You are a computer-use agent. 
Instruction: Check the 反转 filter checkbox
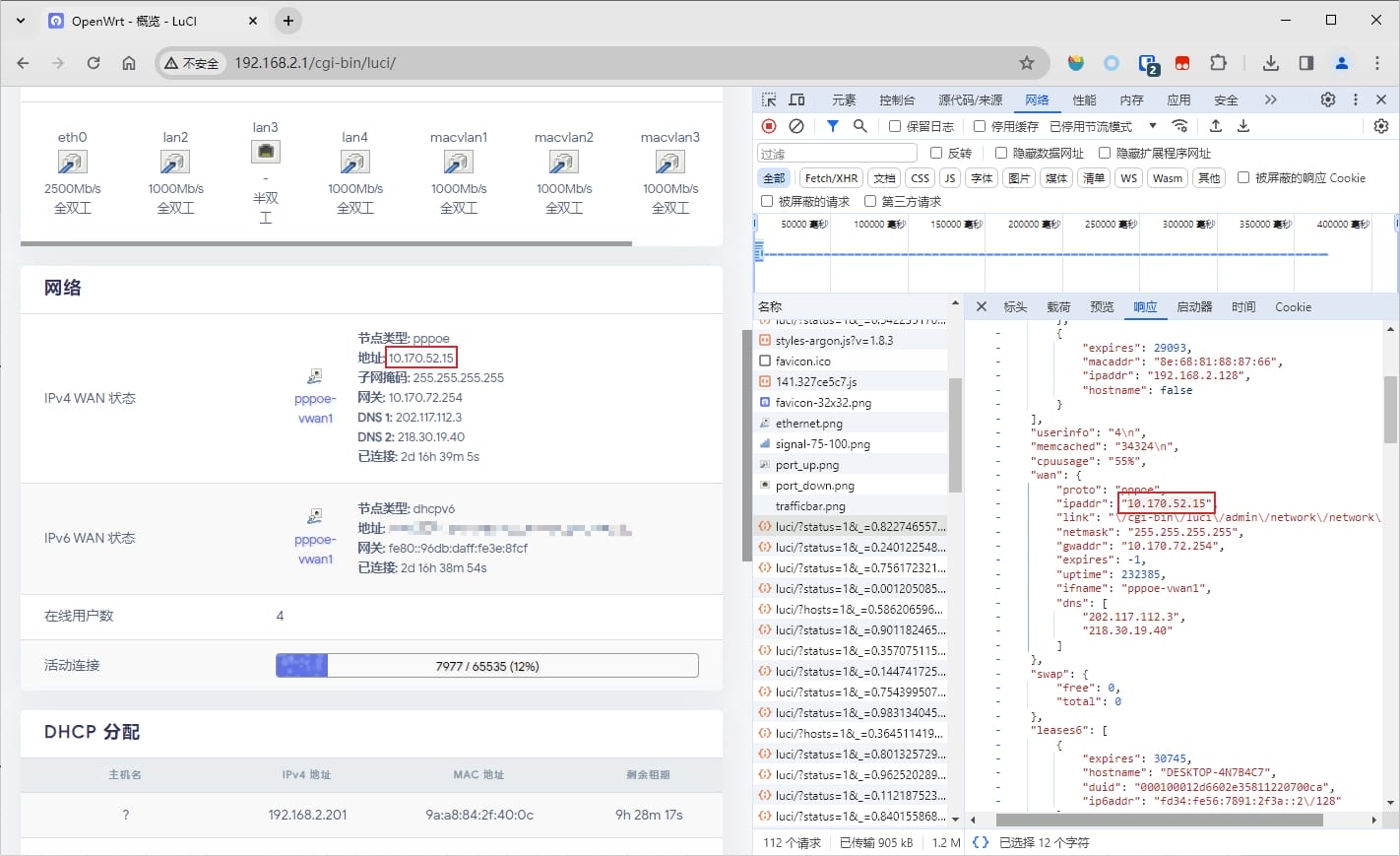(x=936, y=153)
